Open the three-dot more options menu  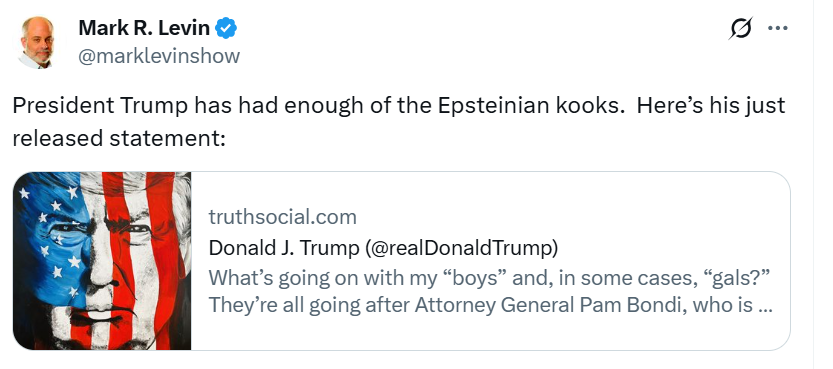[778, 28]
